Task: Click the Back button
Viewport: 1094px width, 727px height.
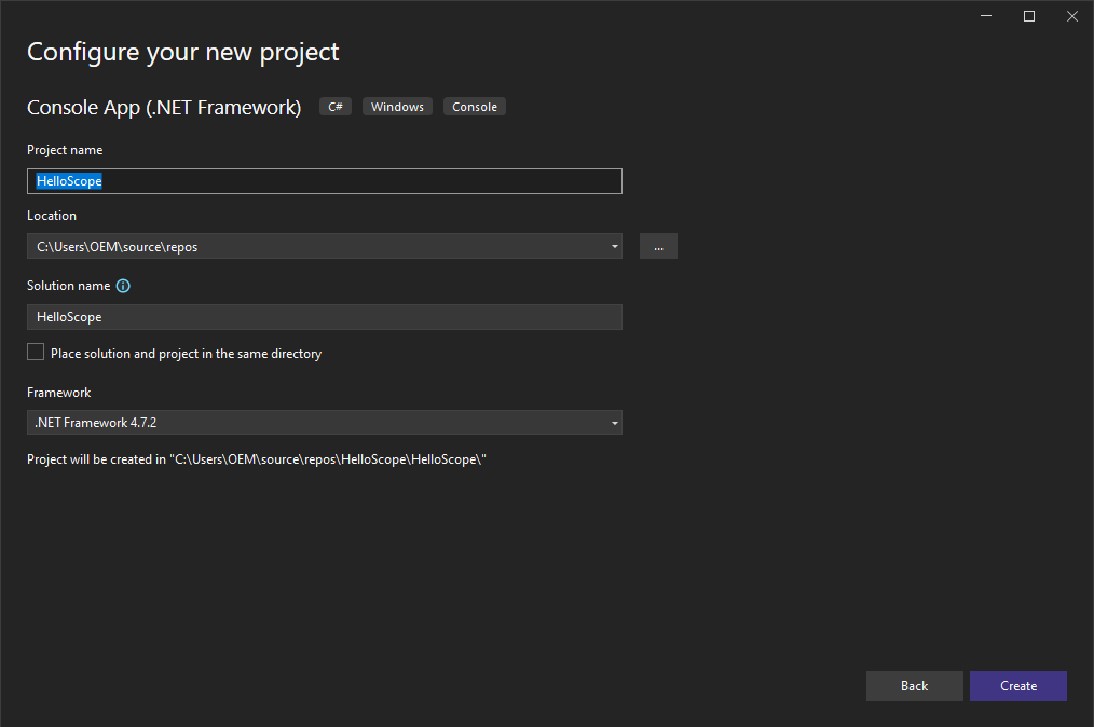Action: point(913,685)
